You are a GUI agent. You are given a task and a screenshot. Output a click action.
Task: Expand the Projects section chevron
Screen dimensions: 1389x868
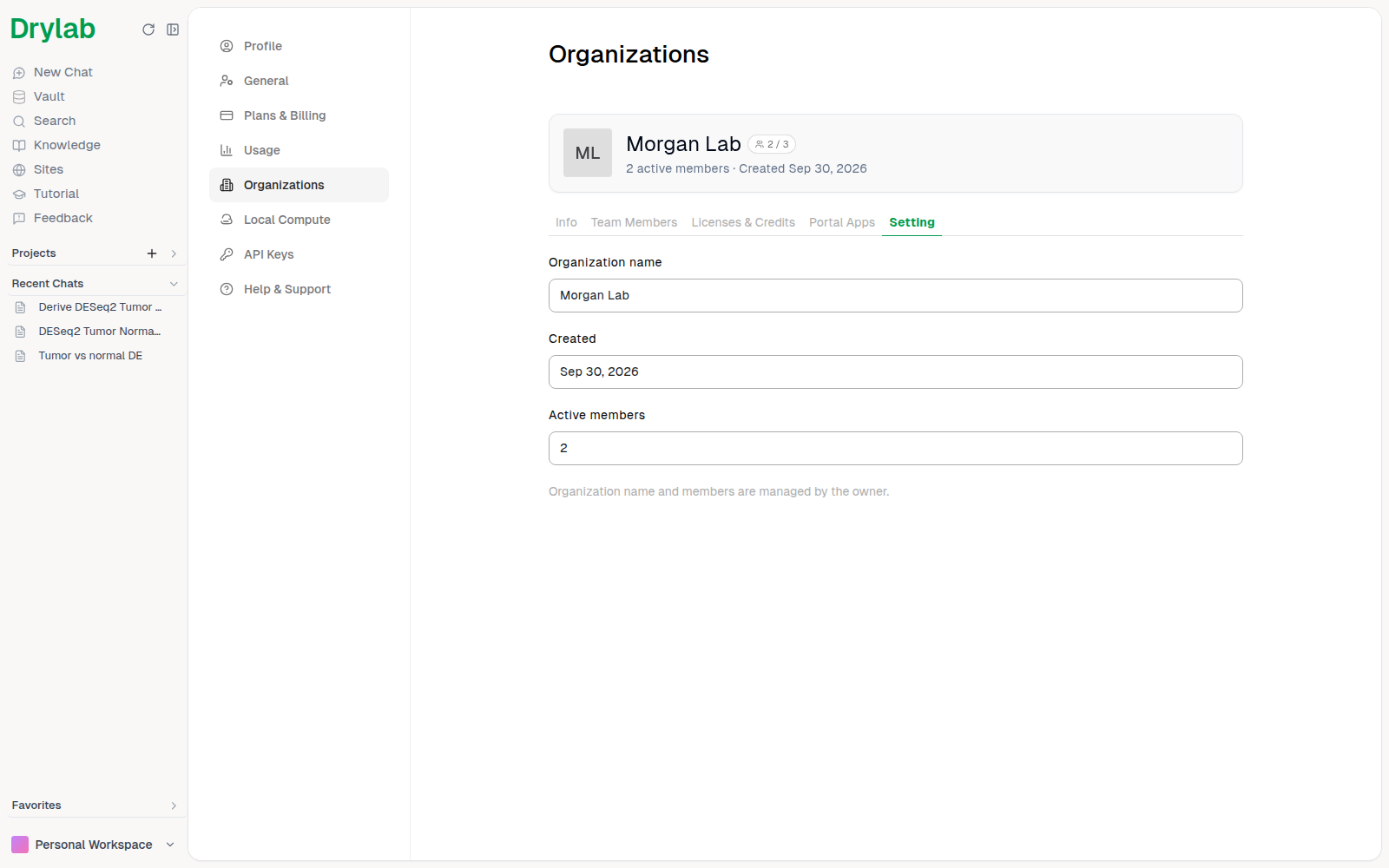174,253
